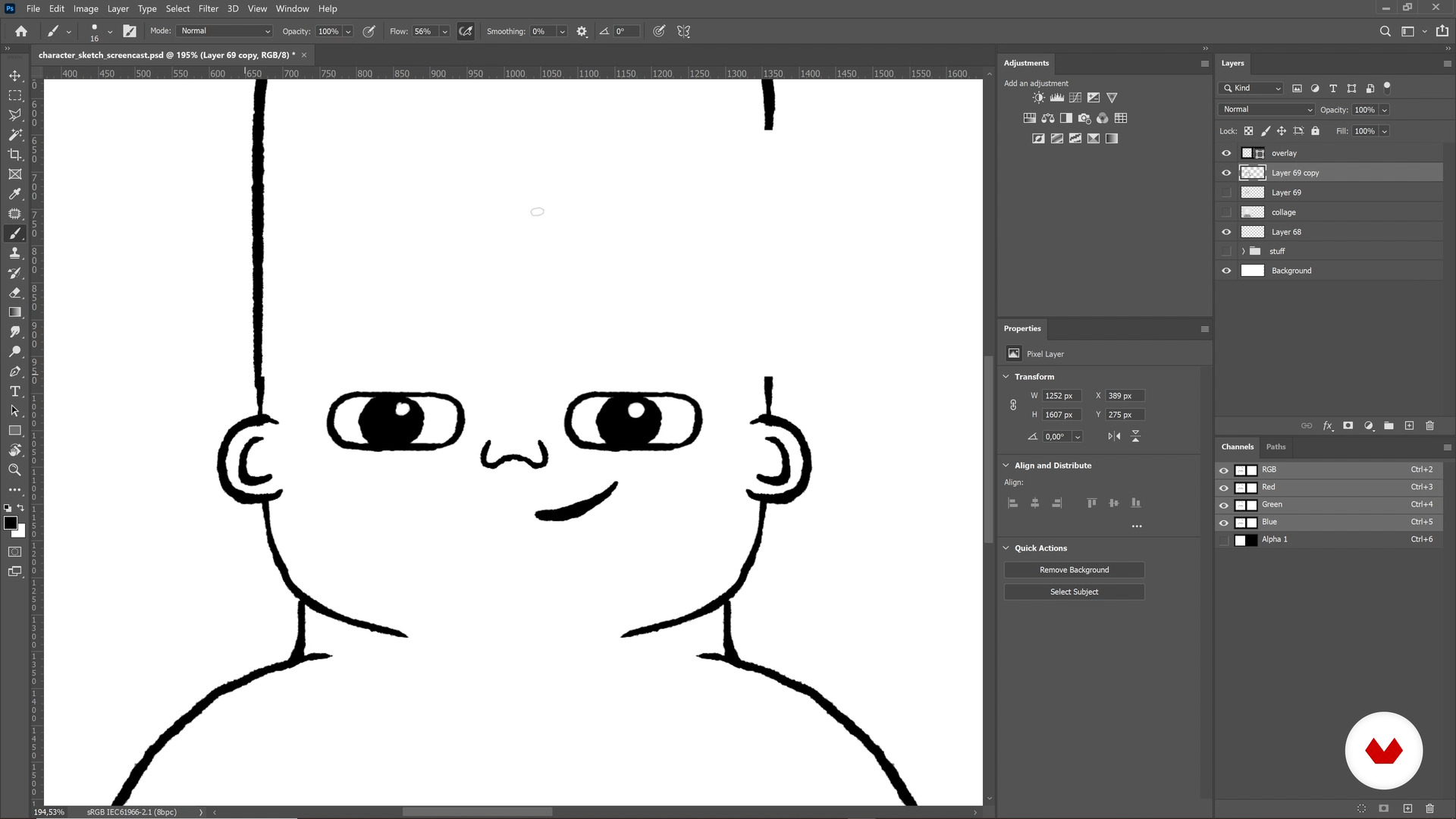Select the Path Selection tool
The width and height of the screenshot is (1456, 819).
14,411
